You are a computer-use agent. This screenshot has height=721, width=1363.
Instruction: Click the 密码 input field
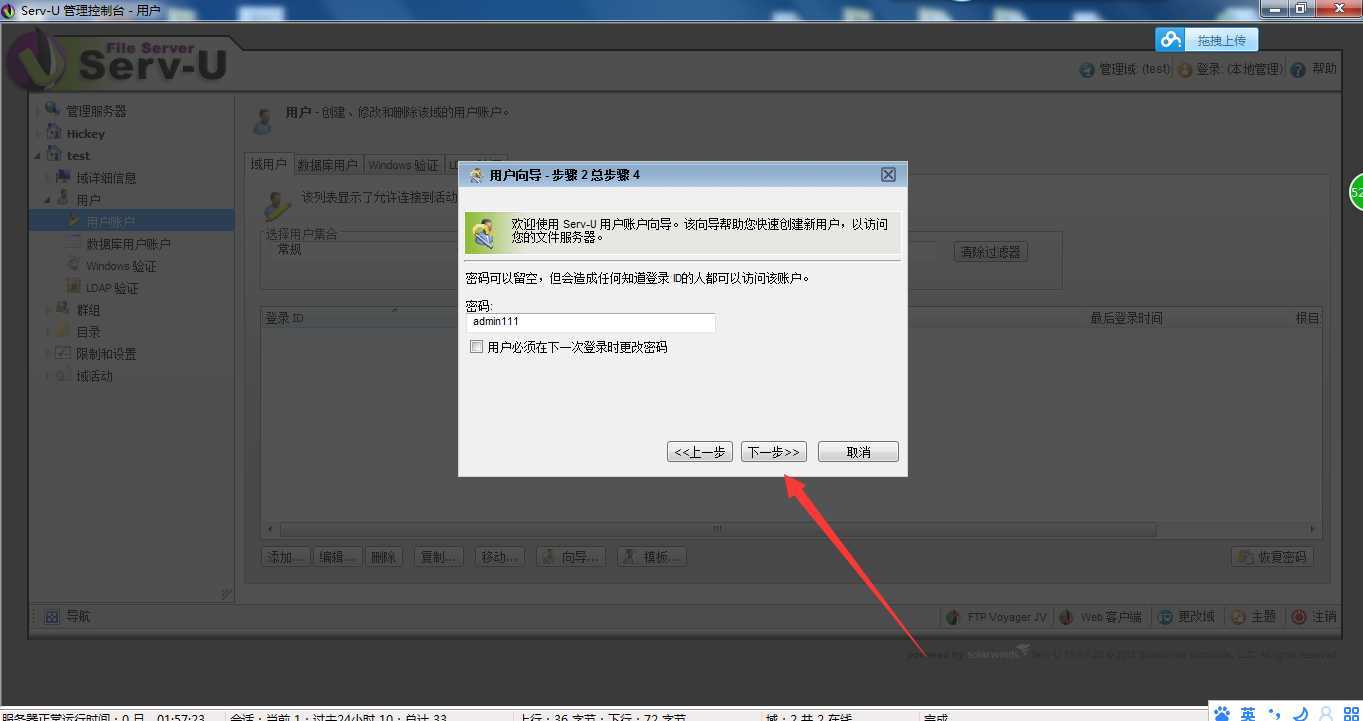pos(591,322)
